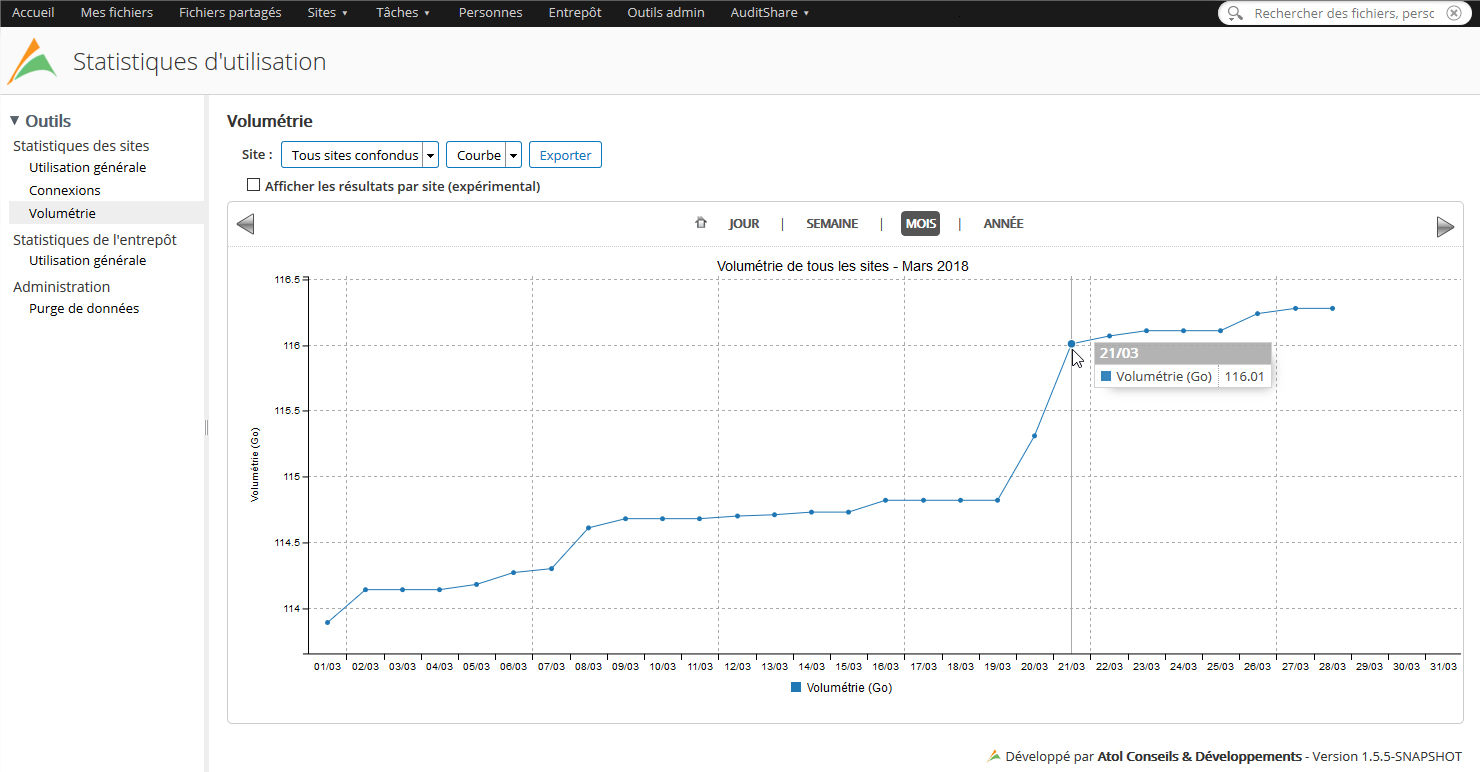Open Connexions in the sidebar
The width and height of the screenshot is (1480, 772).
click(65, 190)
